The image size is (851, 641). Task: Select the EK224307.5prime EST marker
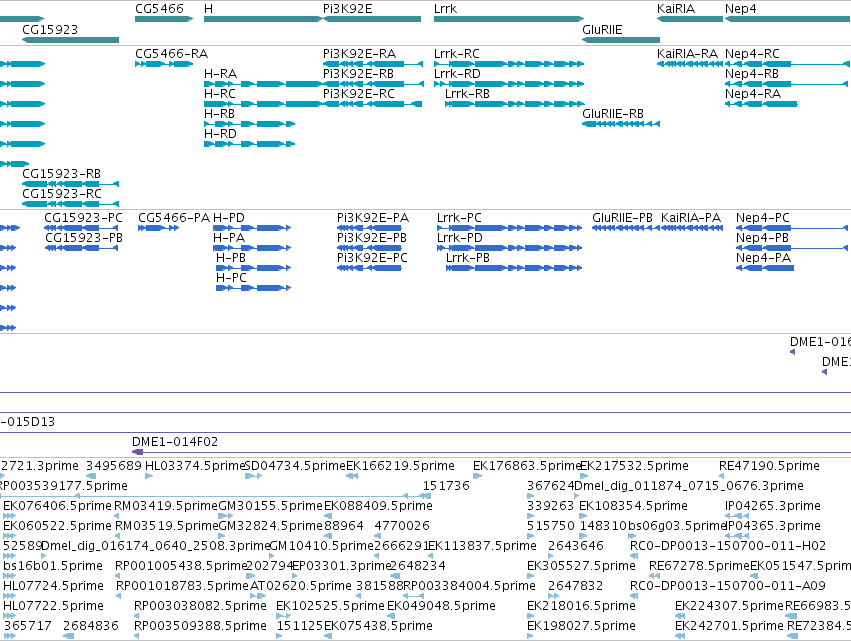click(680, 617)
